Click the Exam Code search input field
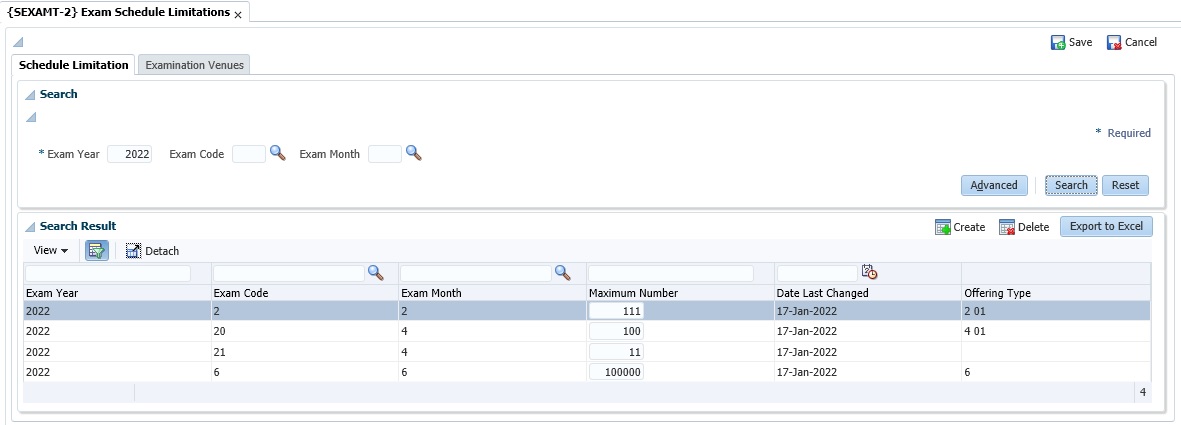 [249, 154]
